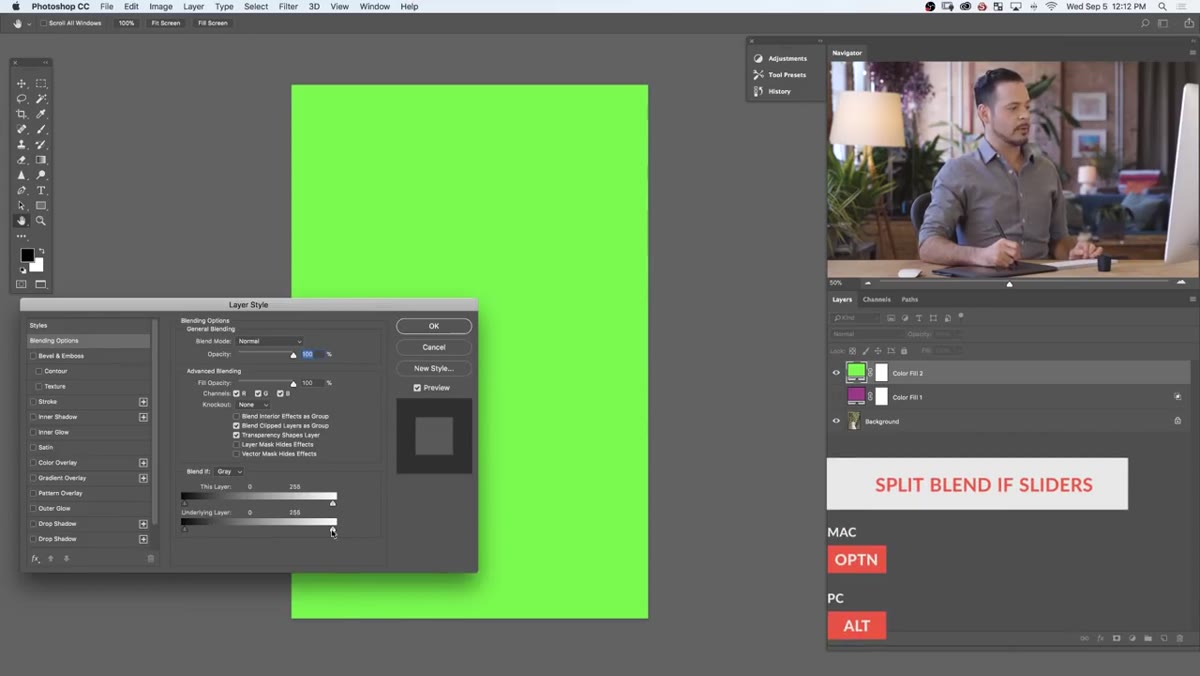Select the Path Selection tool

[x=21, y=206]
